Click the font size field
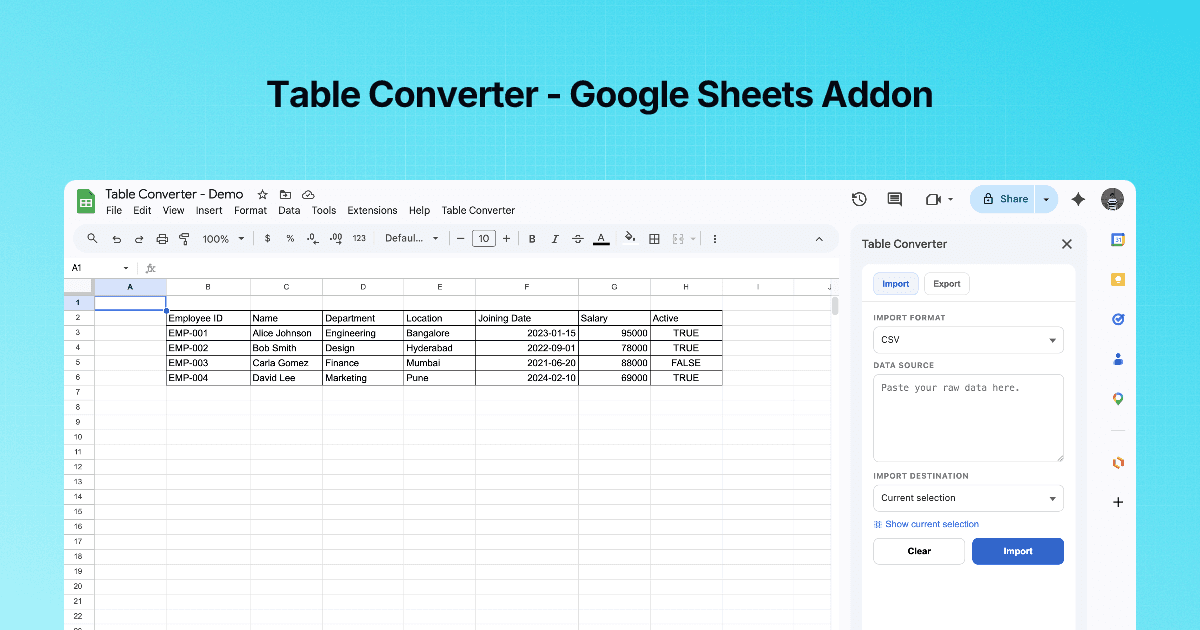1200x630 pixels. click(x=484, y=239)
